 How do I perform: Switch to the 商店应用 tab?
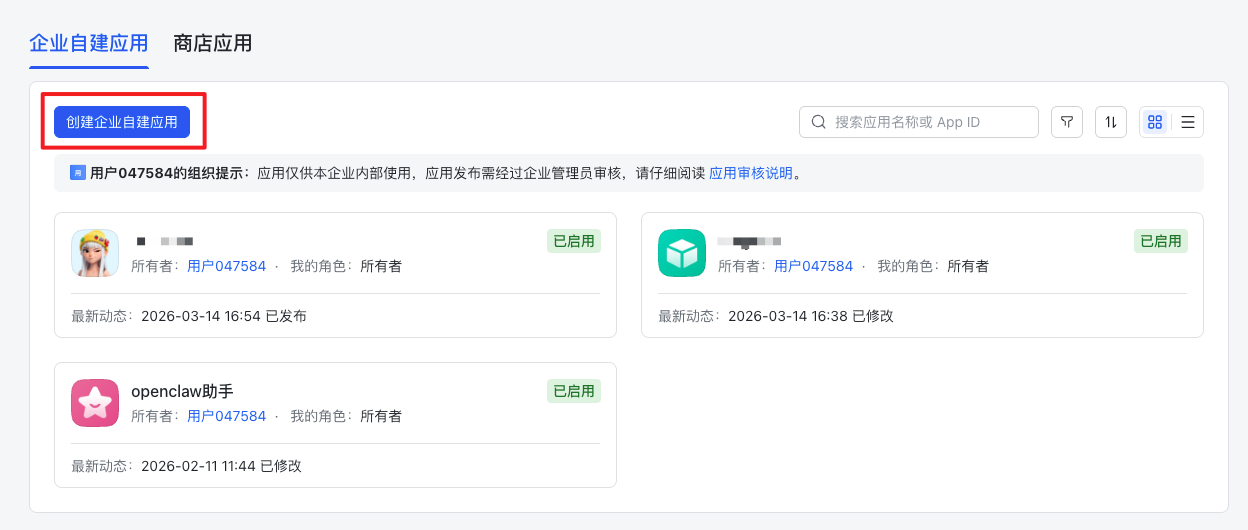(212, 43)
